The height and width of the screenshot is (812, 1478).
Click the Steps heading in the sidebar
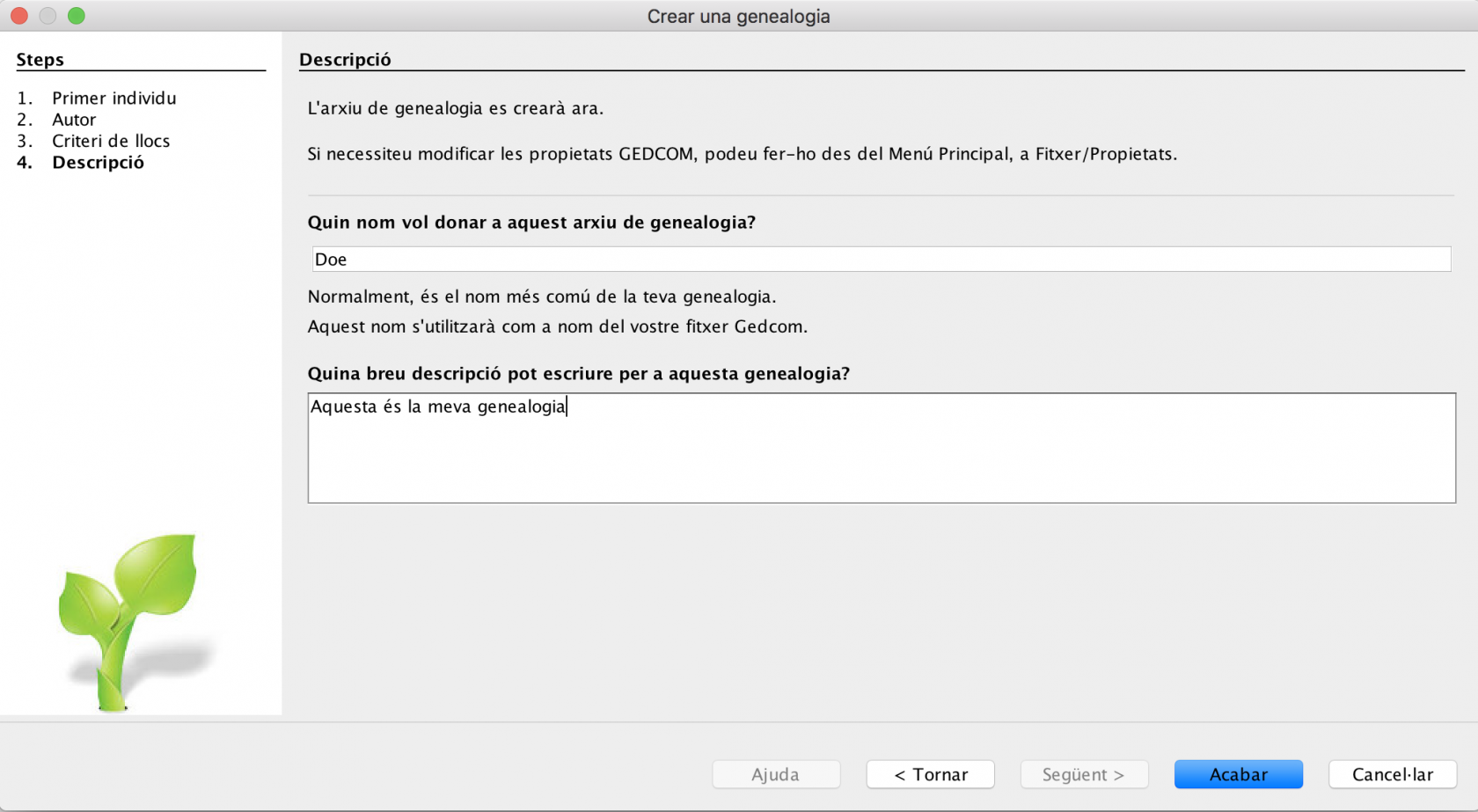coord(40,60)
